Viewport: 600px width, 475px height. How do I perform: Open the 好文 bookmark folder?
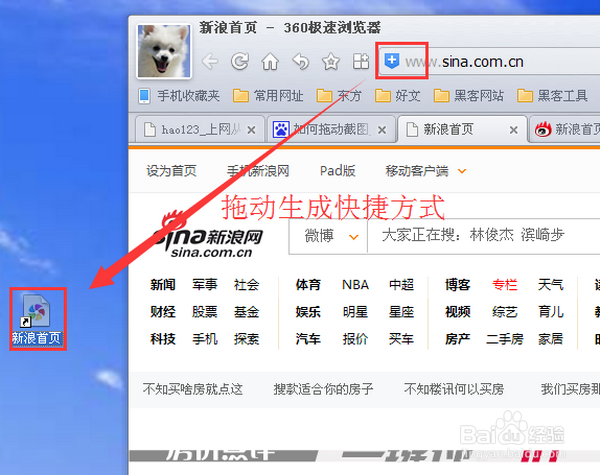398,95
